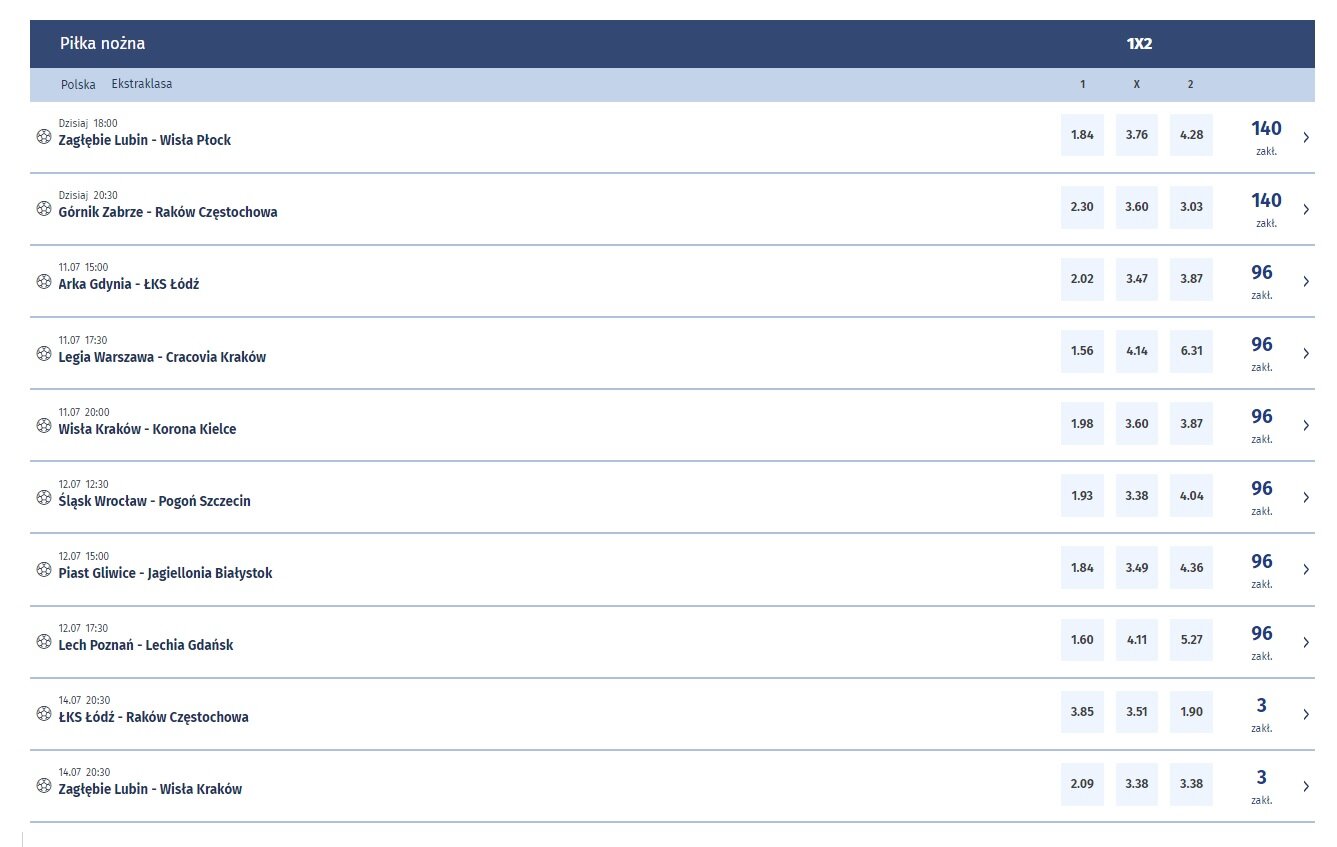This screenshot has height=847, width=1337.
Task: Click ball icon next to Wisła Kraków - Korona Kielce
Action: (x=44, y=425)
